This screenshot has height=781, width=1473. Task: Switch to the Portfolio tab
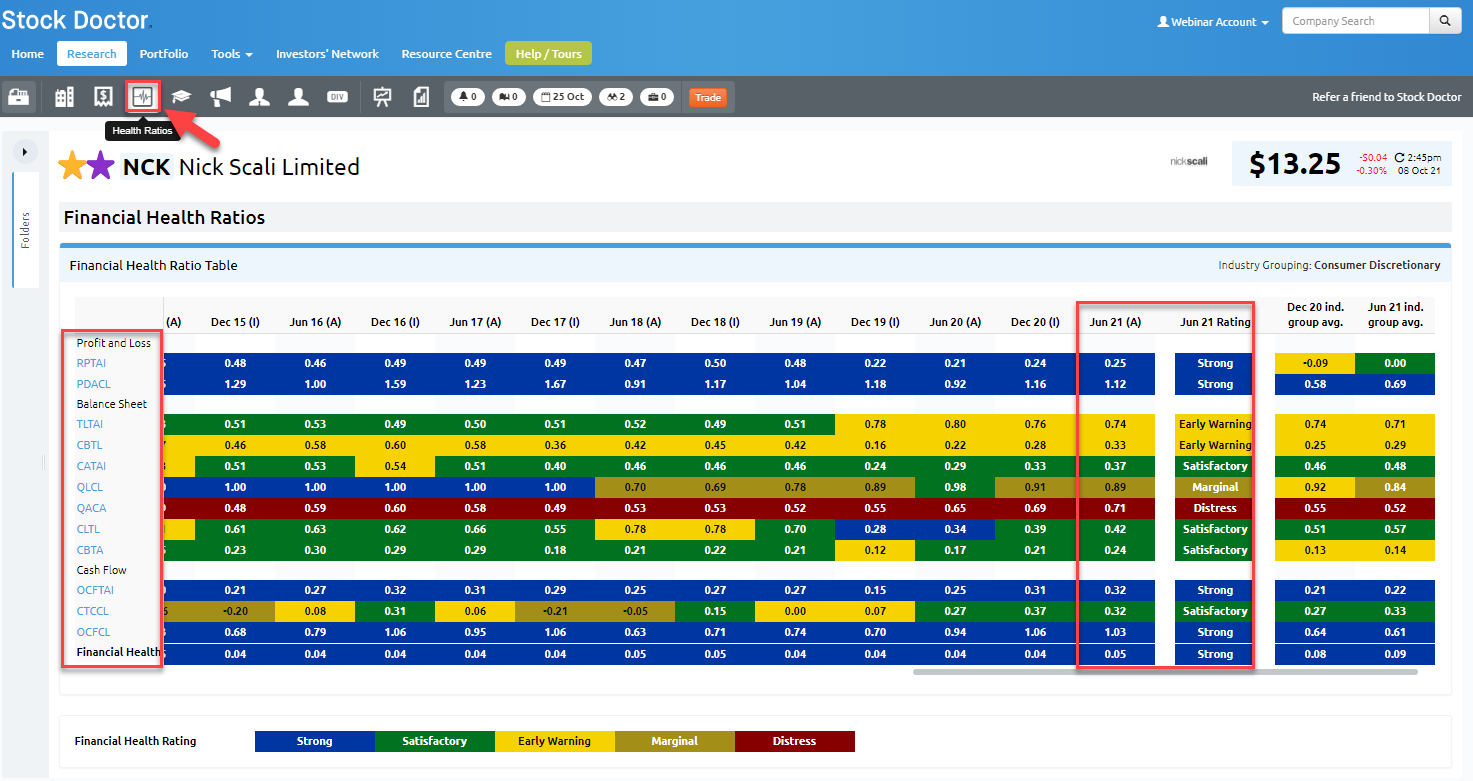[164, 54]
